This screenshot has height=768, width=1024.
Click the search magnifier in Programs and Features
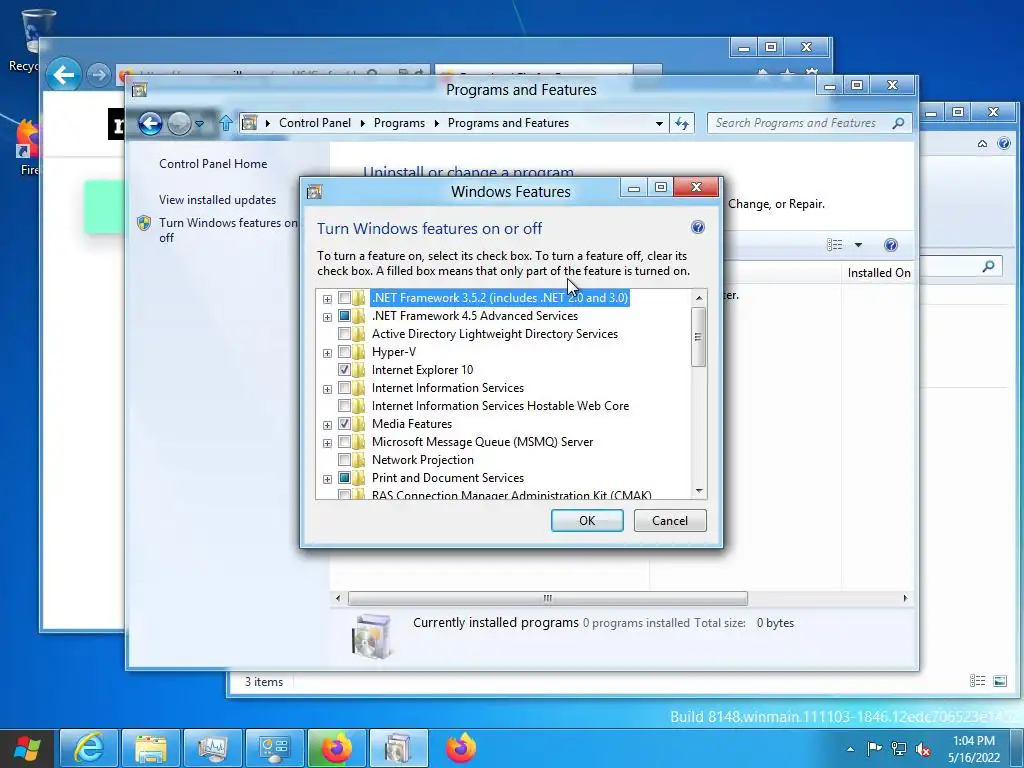pyautogui.click(x=899, y=123)
